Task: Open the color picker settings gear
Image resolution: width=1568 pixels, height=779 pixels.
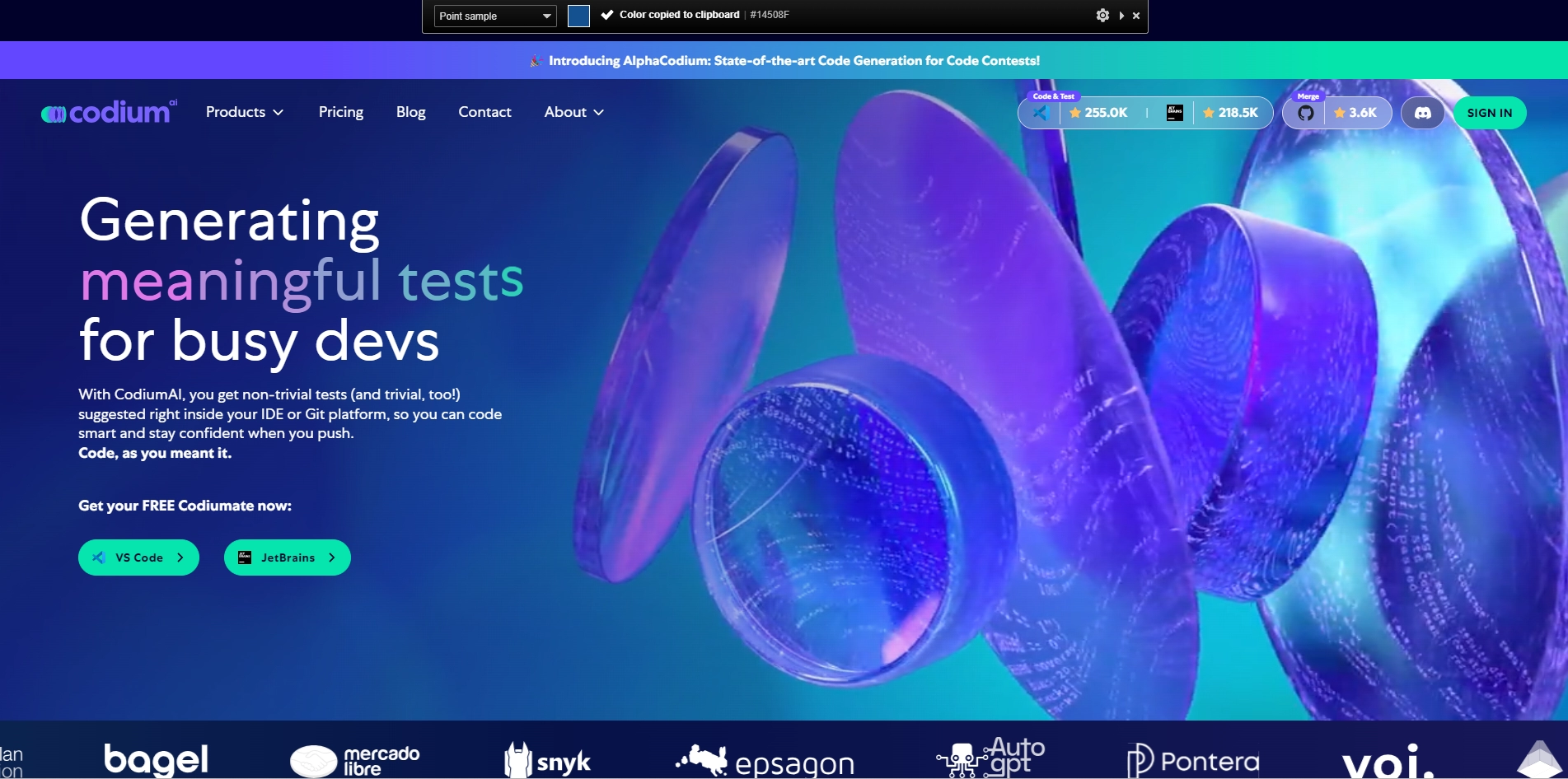Action: point(1102,15)
